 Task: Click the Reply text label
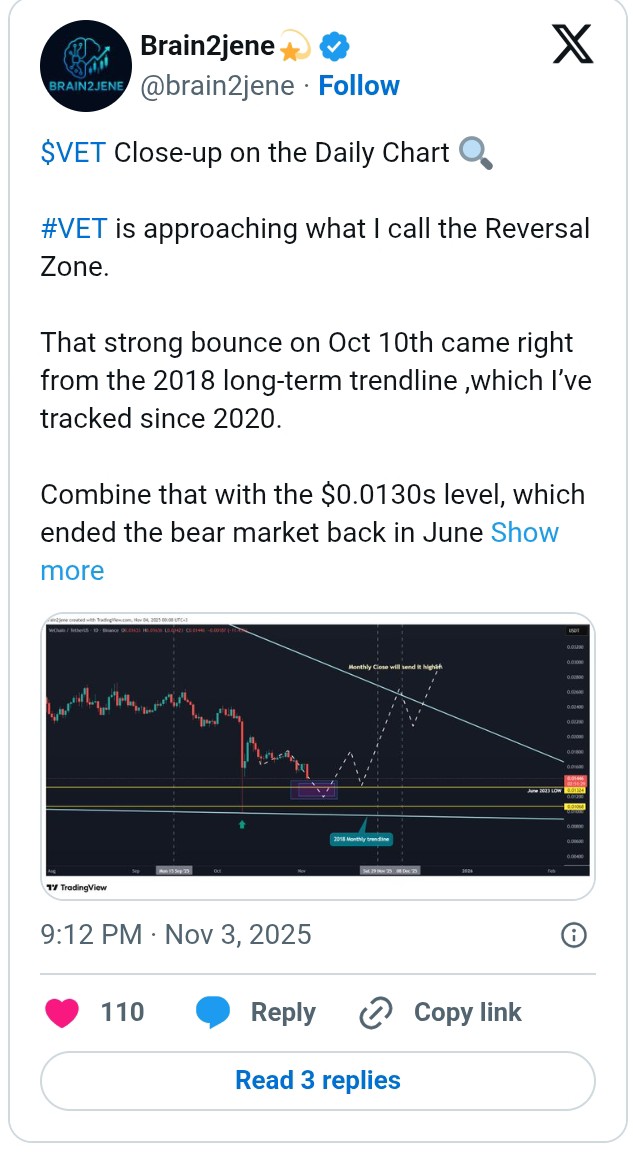pyautogui.click(x=283, y=1012)
